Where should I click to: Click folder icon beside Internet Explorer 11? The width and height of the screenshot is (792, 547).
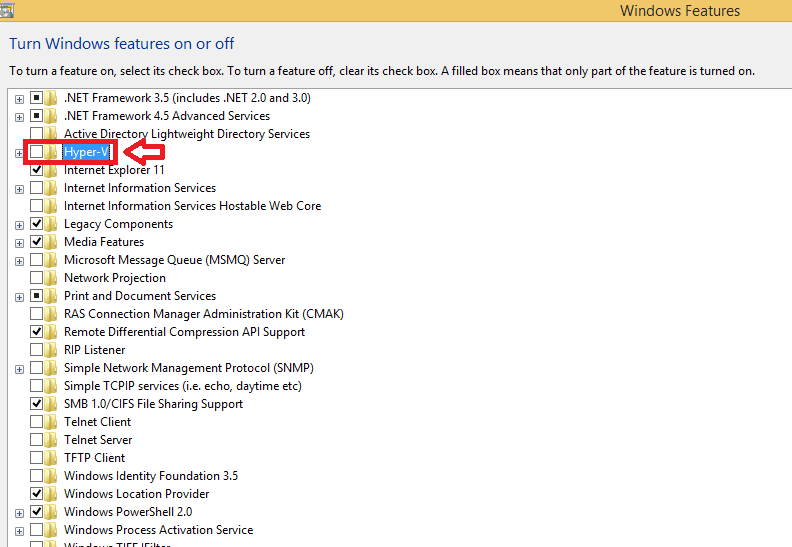pyautogui.click(x=51, y=170)
